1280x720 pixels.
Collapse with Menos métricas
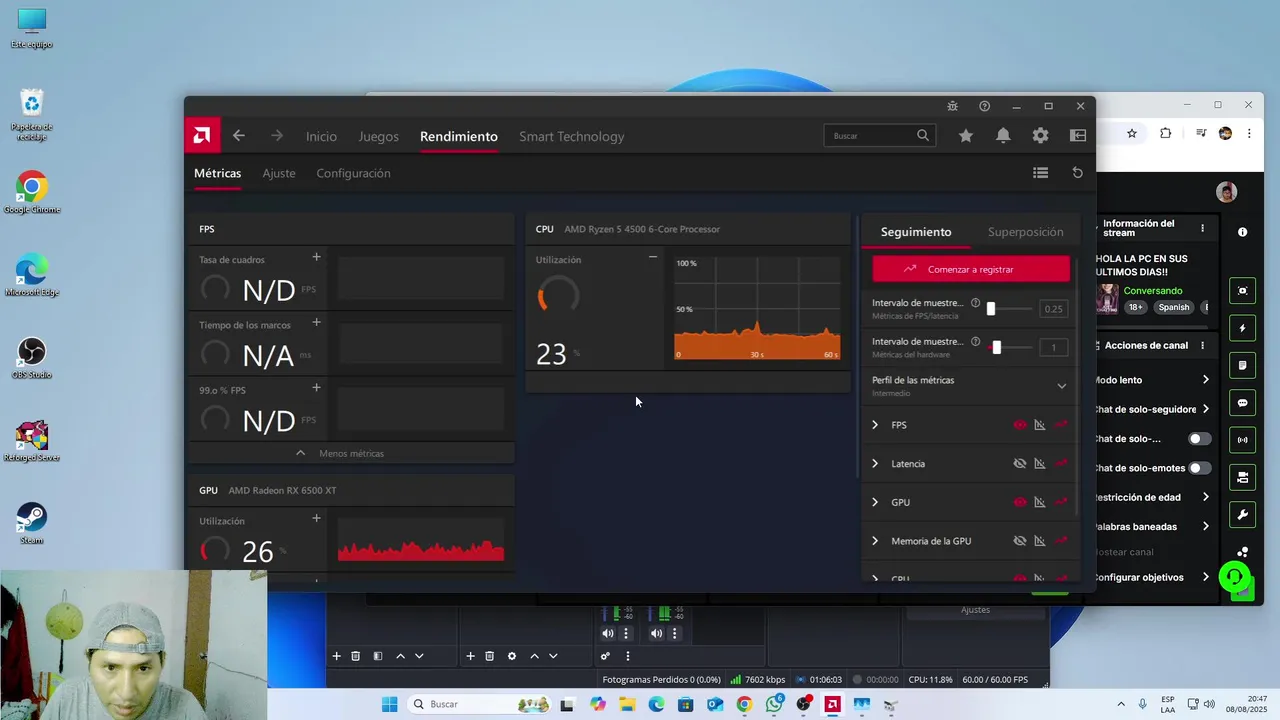click(351, 453)
